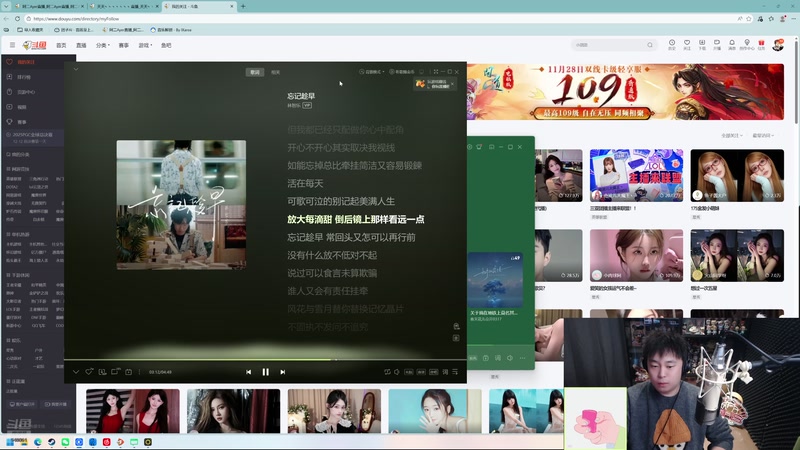Click the 忘记趁早 album cover art
The image size is (800, 450).
point(181,205)
